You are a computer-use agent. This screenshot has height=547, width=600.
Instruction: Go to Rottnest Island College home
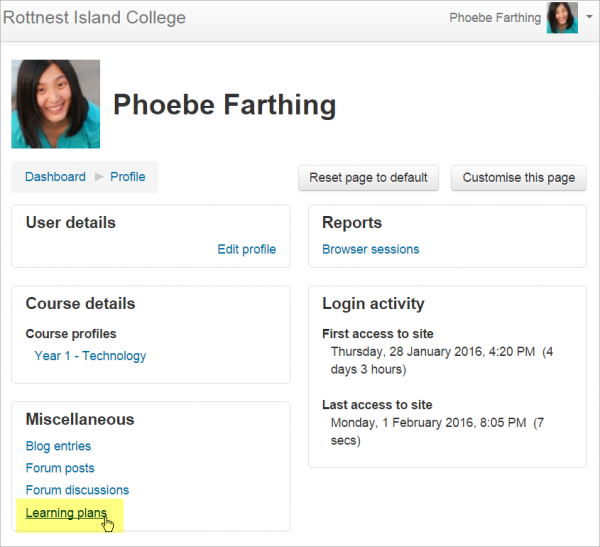(94, 18)
